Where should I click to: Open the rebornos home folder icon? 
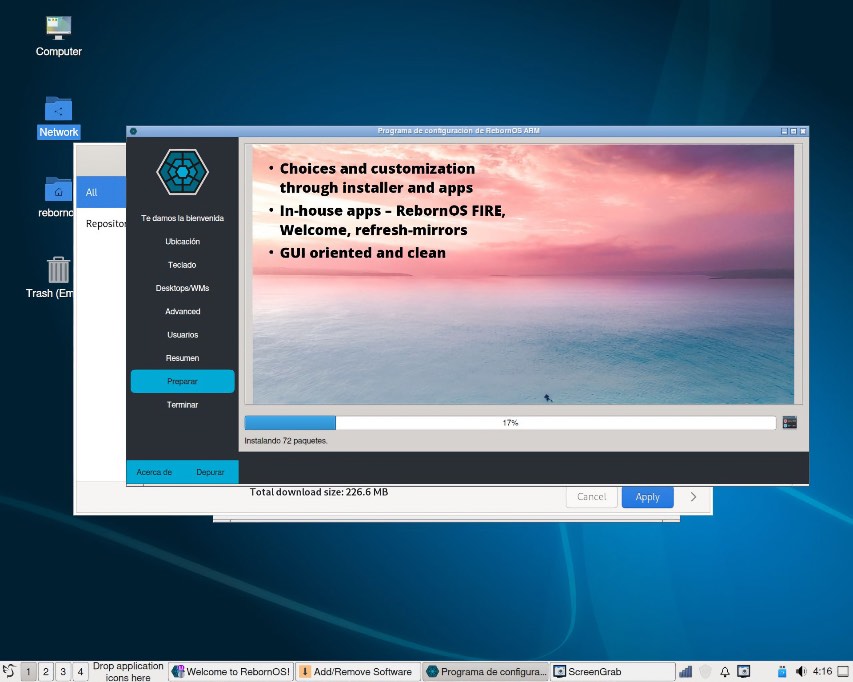58,189
